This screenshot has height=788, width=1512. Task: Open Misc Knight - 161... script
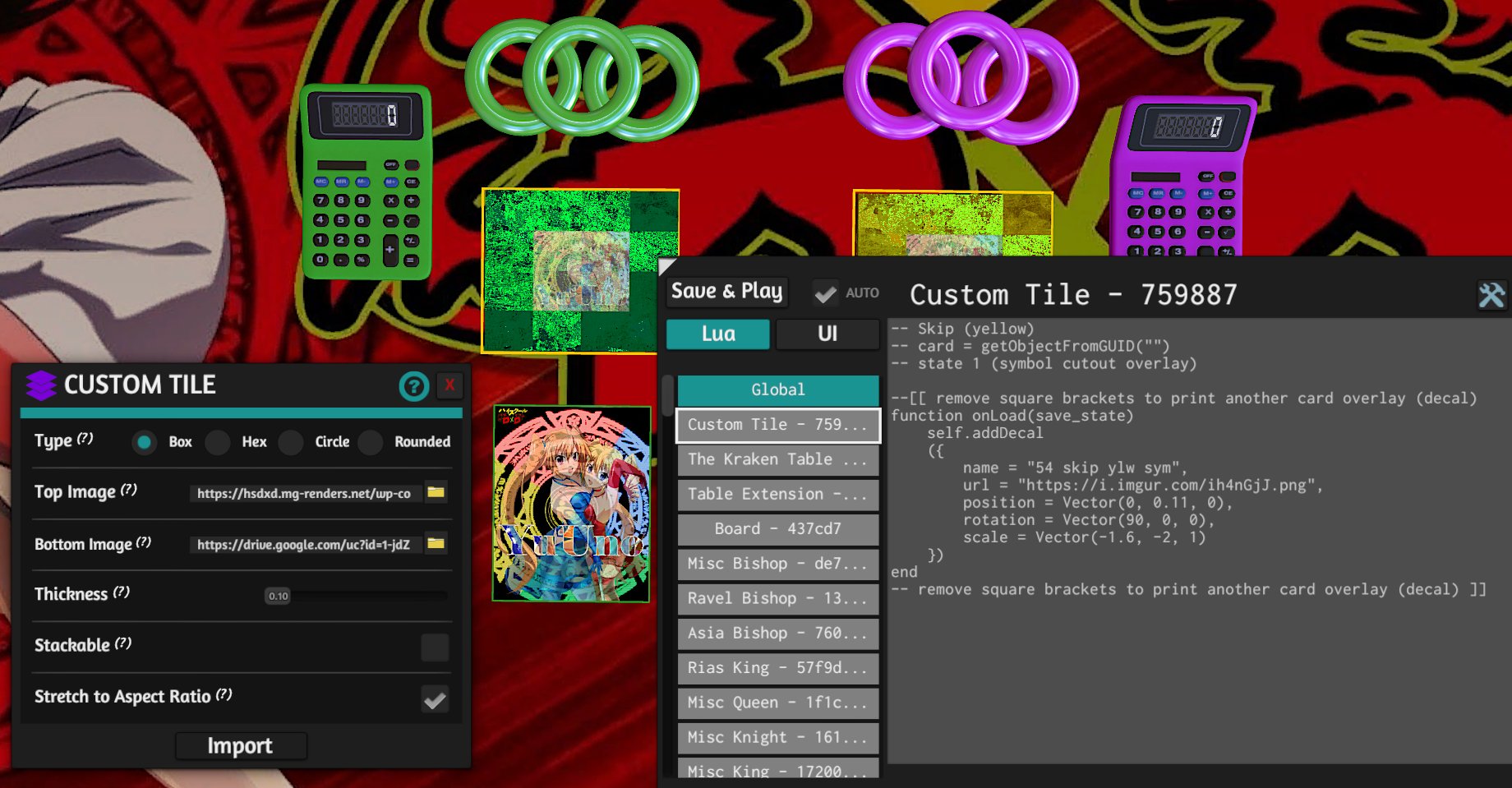pos(777,738)
